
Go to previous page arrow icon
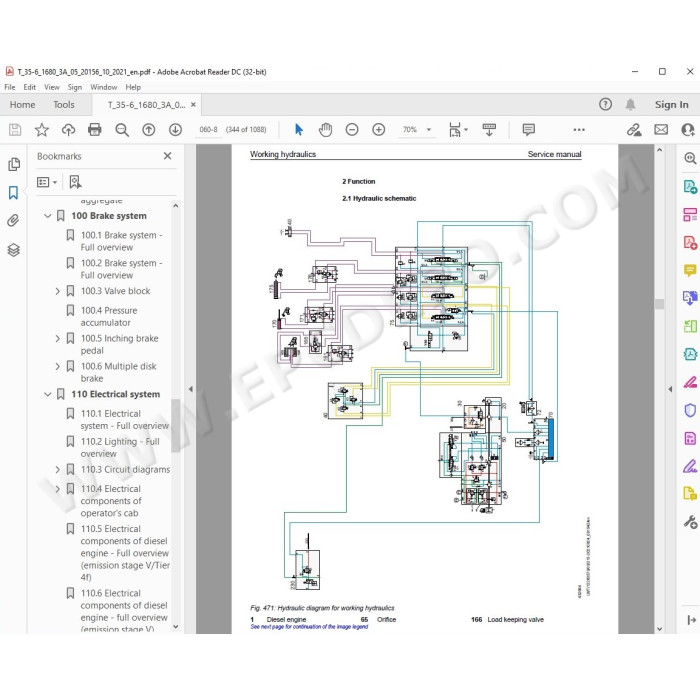point(149,130)
